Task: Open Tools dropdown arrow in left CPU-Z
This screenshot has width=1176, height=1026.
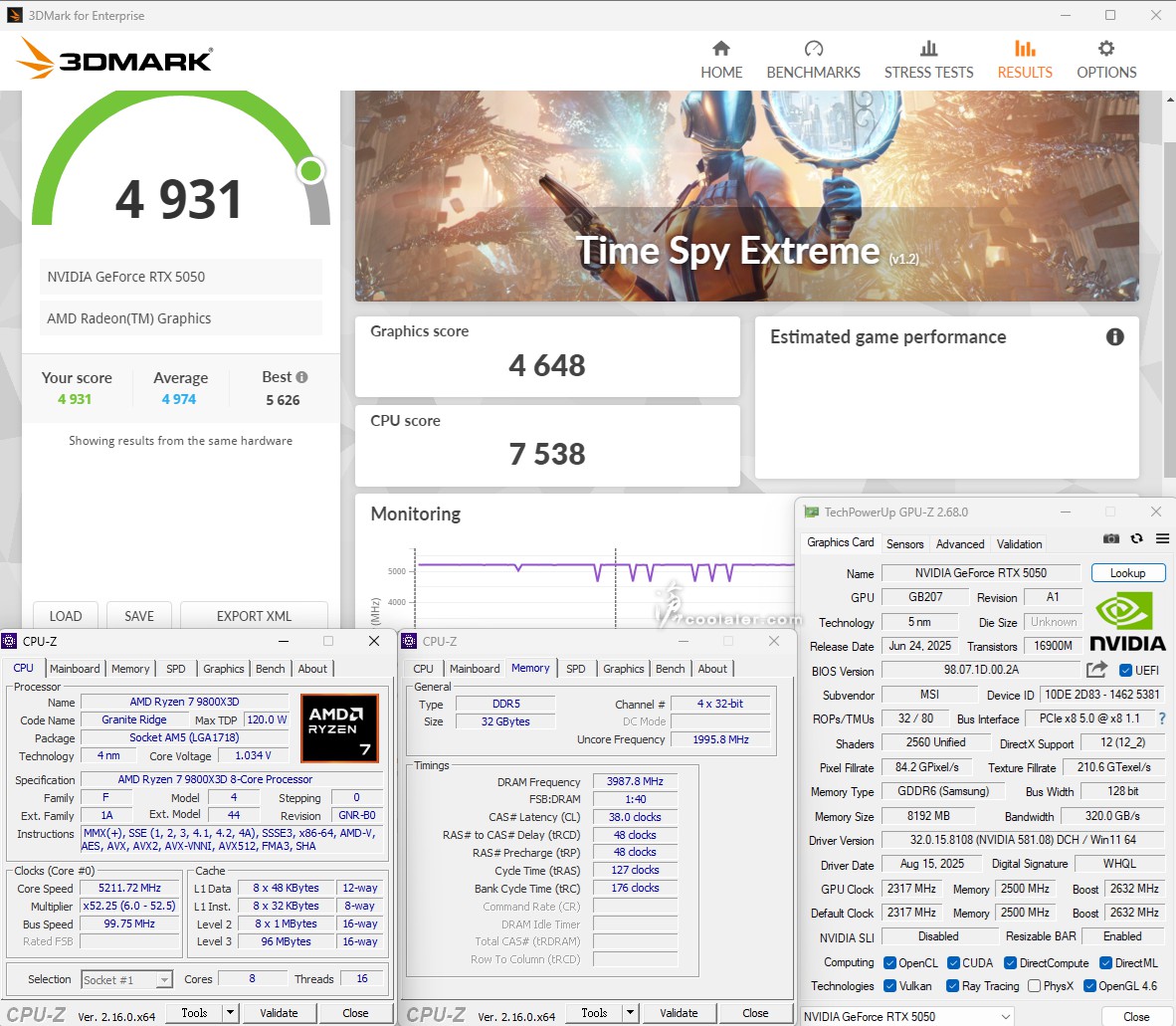Action: point(230,1012)
